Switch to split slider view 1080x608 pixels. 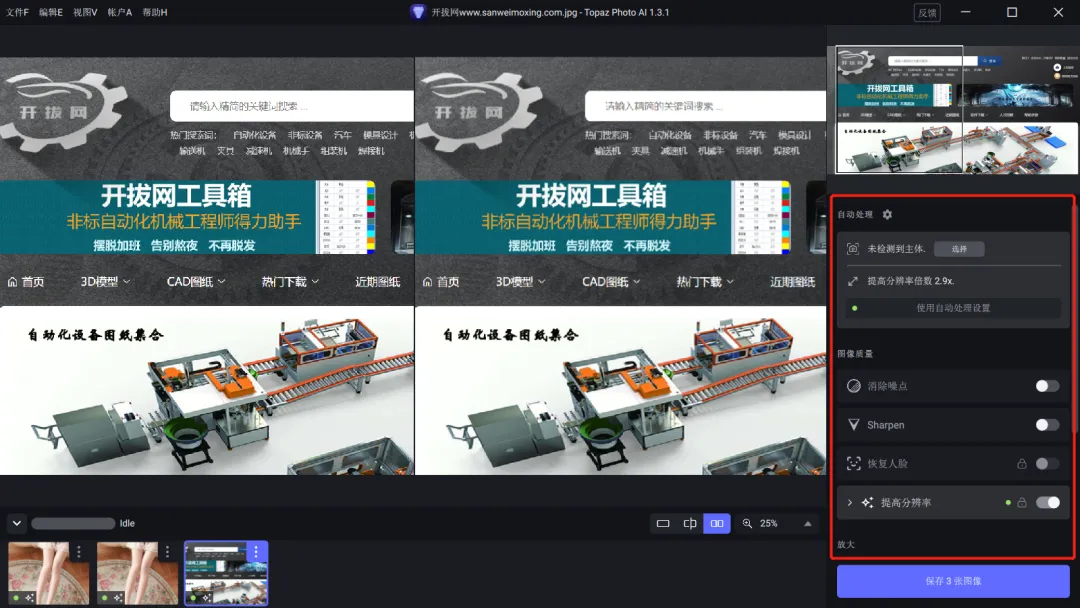click(x=689, y=523)
